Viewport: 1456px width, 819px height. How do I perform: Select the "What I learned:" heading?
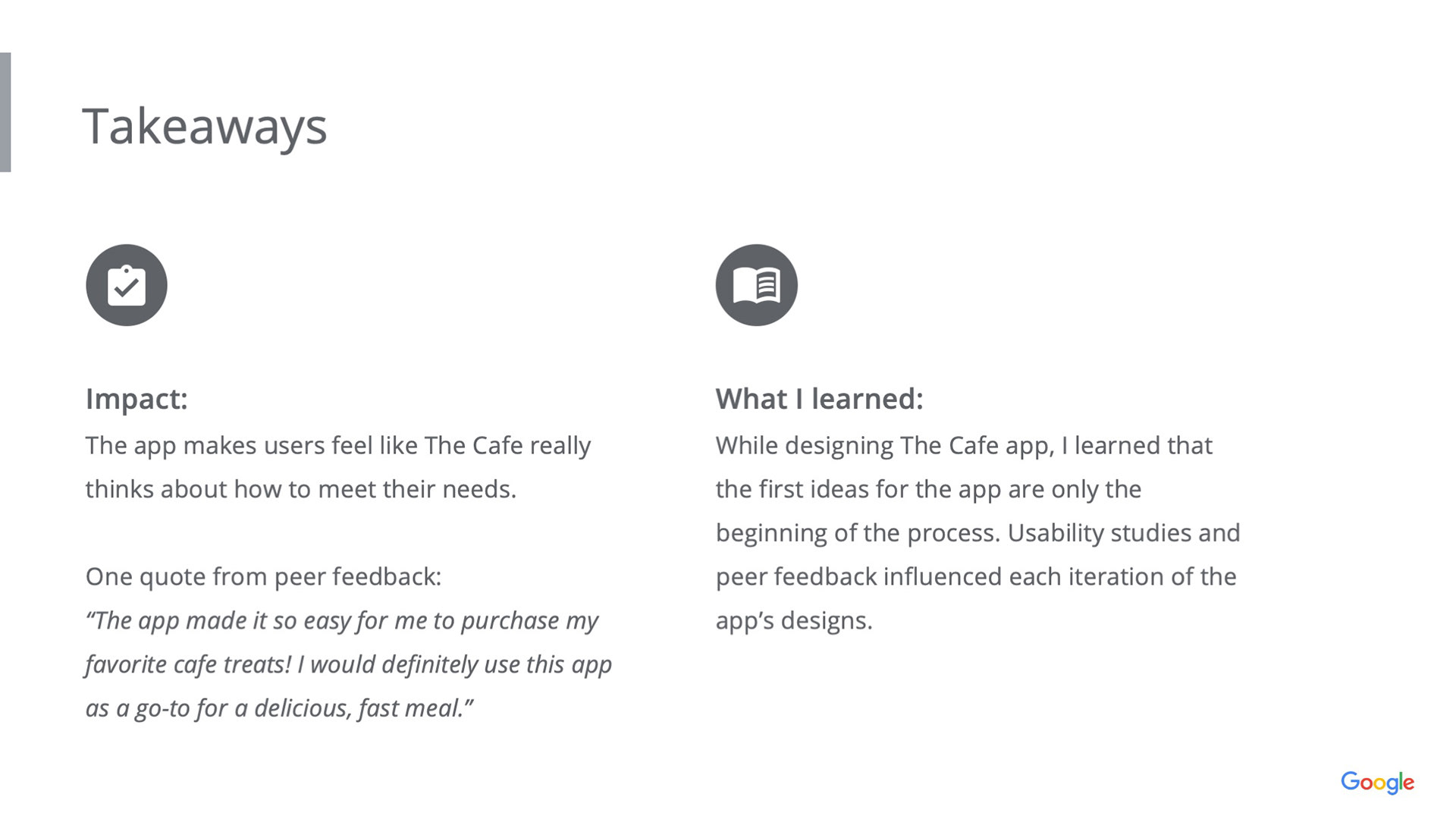tap(819, 399)
